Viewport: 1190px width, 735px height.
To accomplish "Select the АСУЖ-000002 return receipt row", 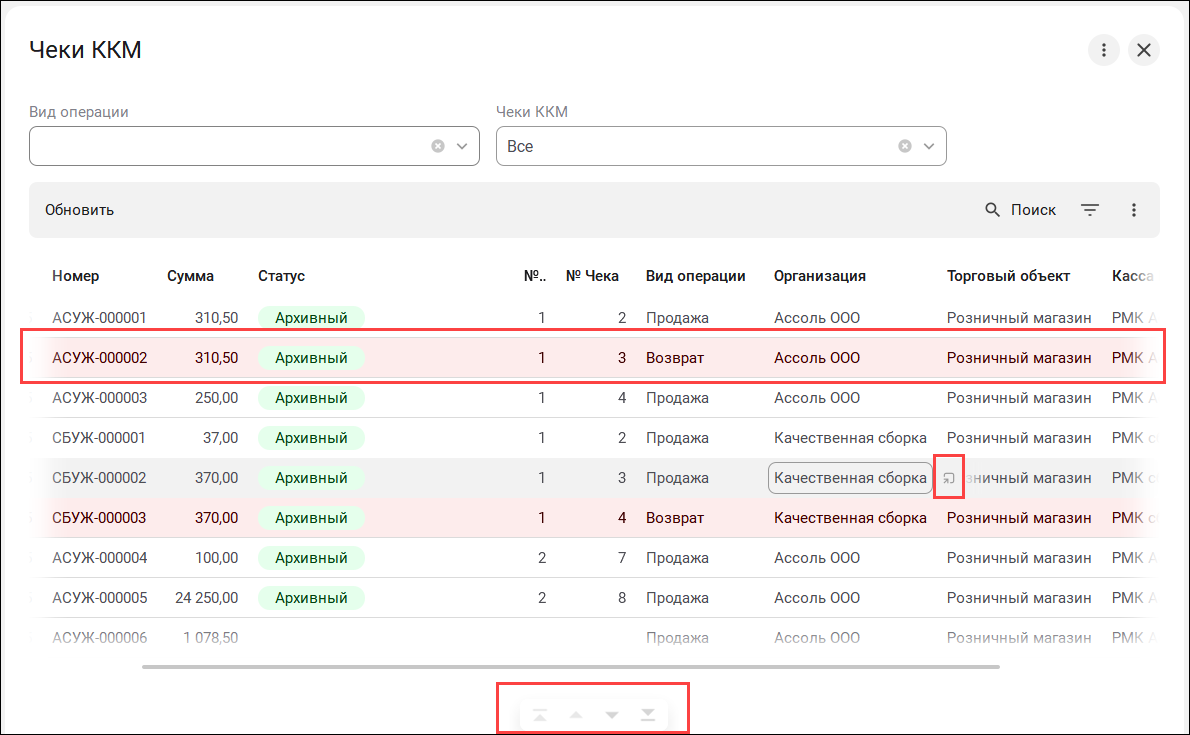I will click(x=100, y=358).
